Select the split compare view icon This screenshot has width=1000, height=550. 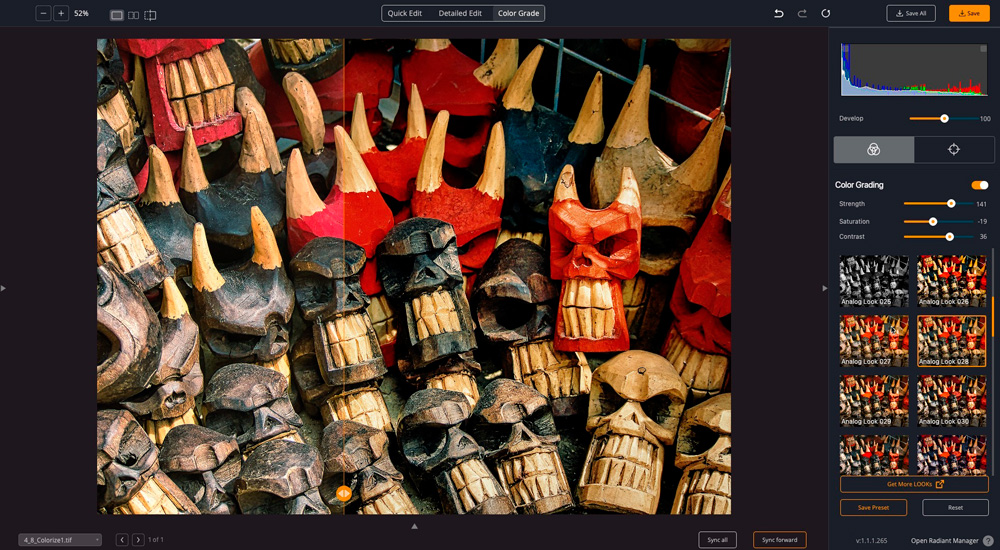[150, 15]
